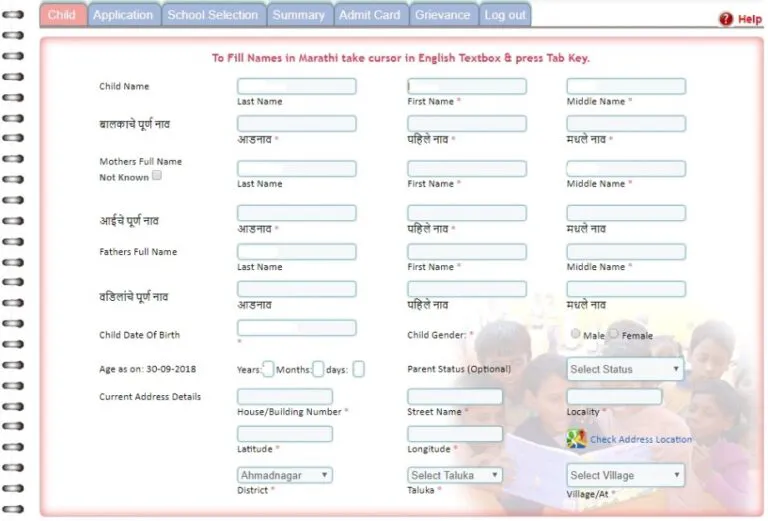Image resolution: width=768 pixels, height=521 pixels.
Task: Click child's Marathi आडनाव surname field
Action: 297,123
